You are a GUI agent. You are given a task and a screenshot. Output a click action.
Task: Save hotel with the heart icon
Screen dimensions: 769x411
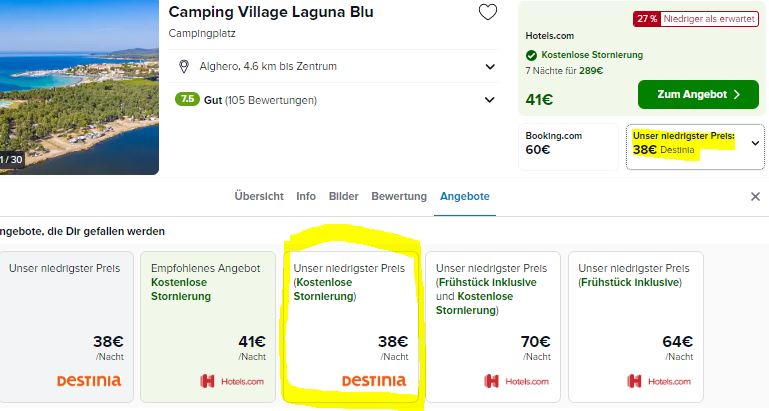pos(487,13)
